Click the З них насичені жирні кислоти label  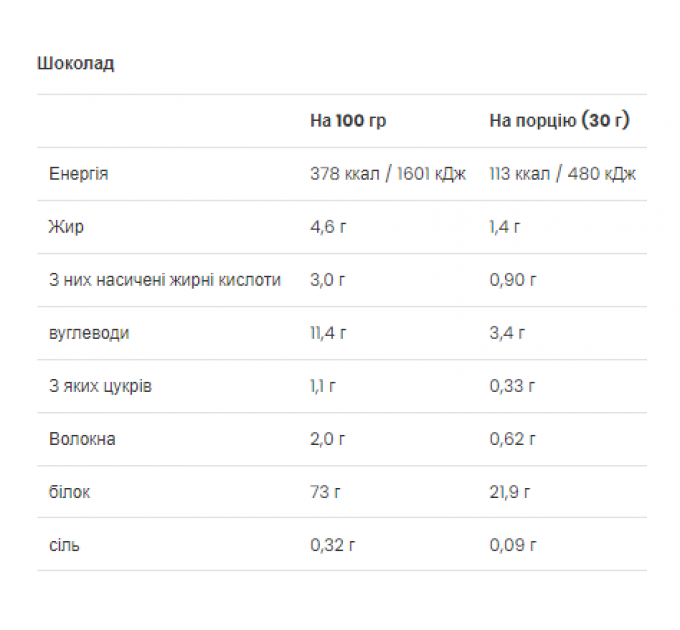click(165, 280)
